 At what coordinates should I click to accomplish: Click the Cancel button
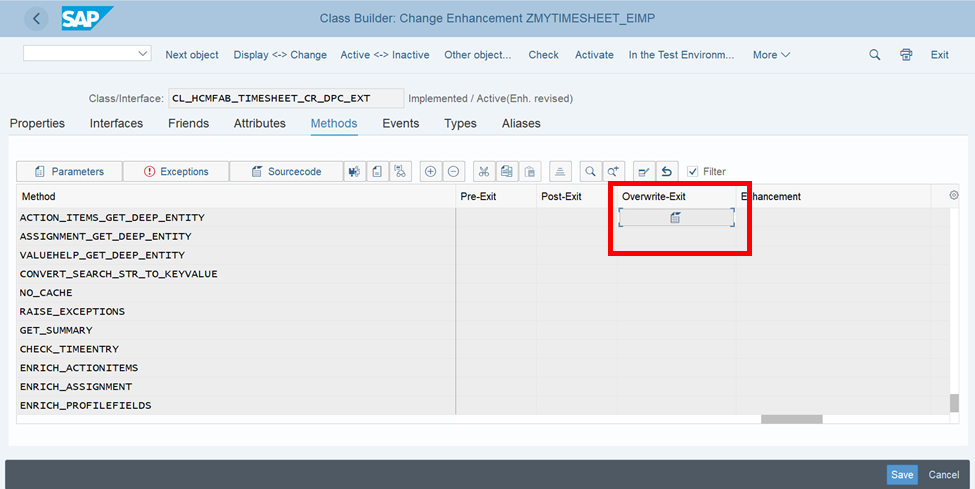[943, 475]
